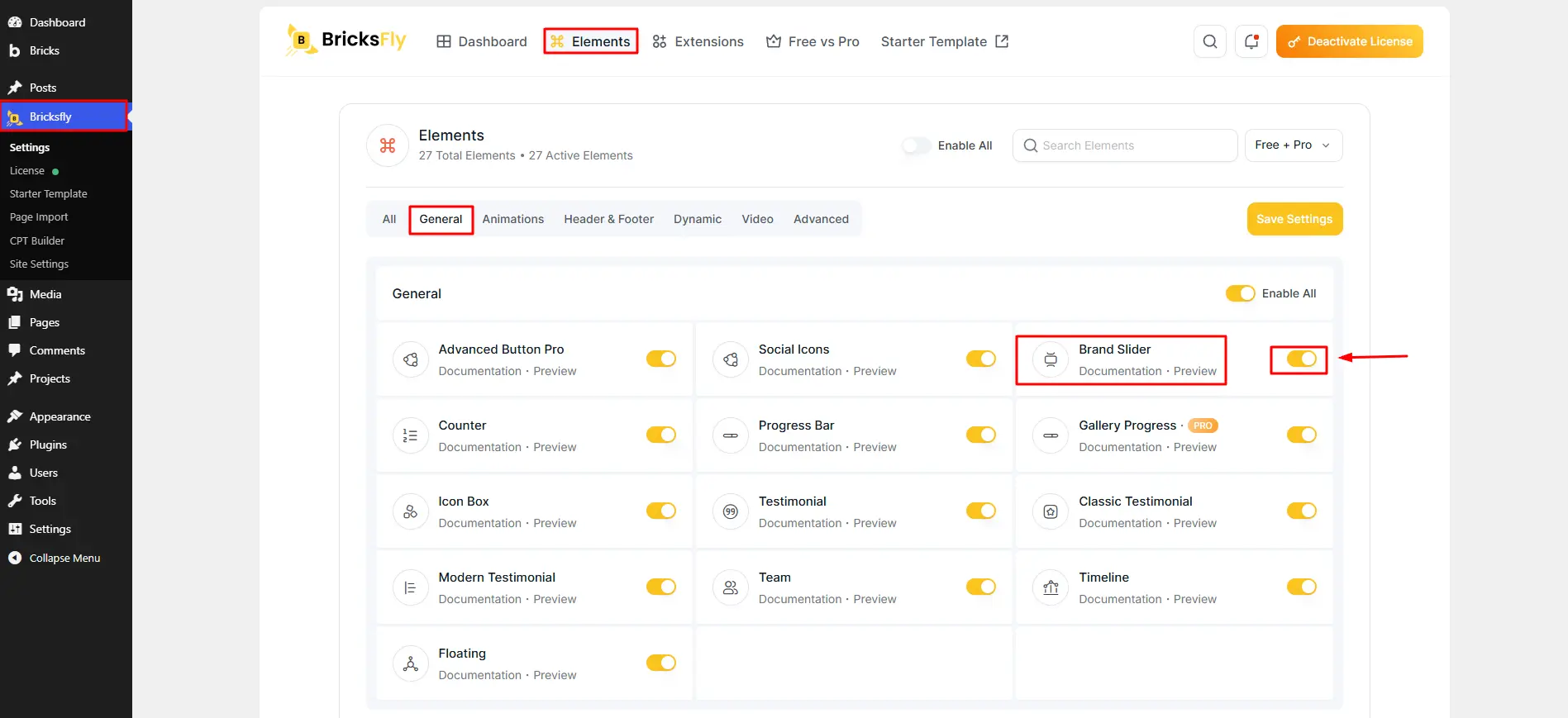Screen dimensions: 1568x718
Task: Switch to the General elements tab
Action: pyautogui.click(x=441, y=219)
